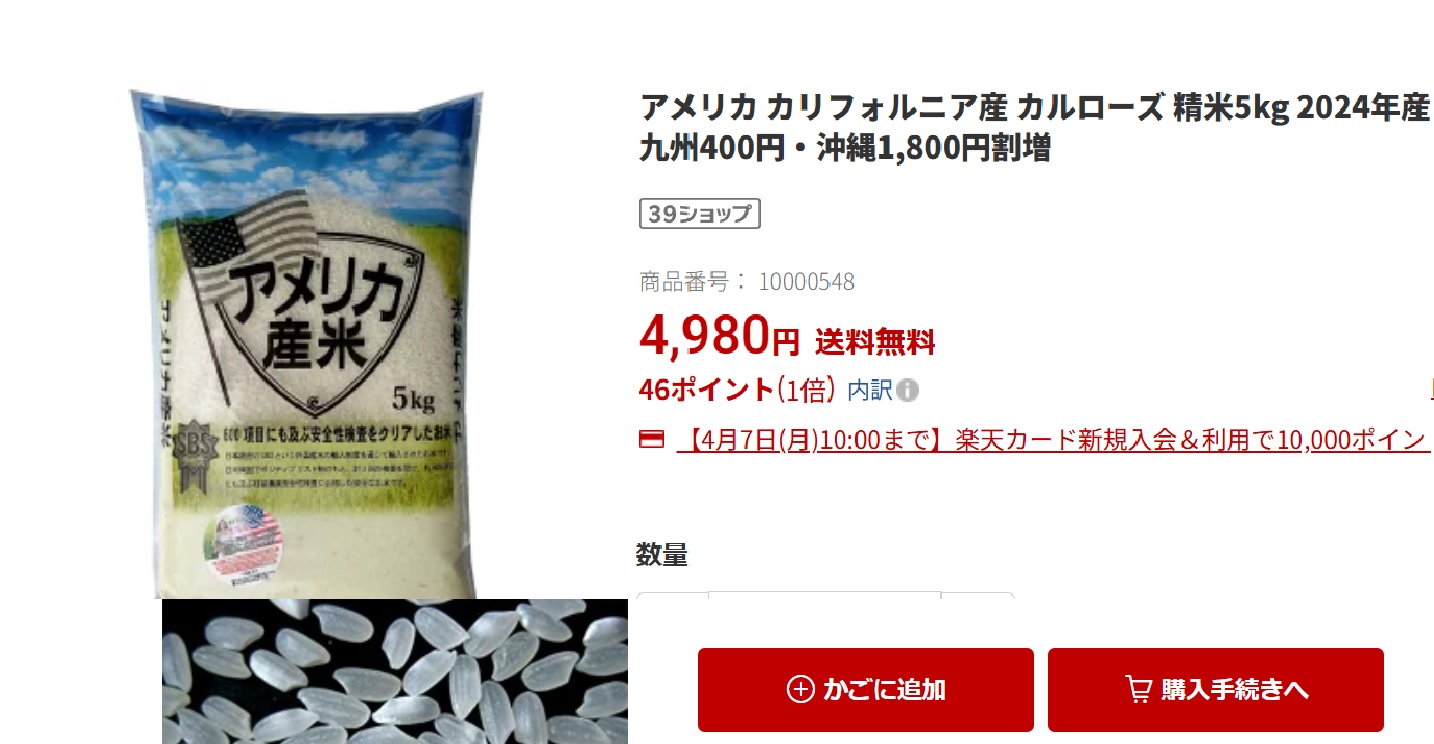Click the アメリカ産米 5kg bag product image
This screenshot has height=744, width=1434.
[306, 343]
